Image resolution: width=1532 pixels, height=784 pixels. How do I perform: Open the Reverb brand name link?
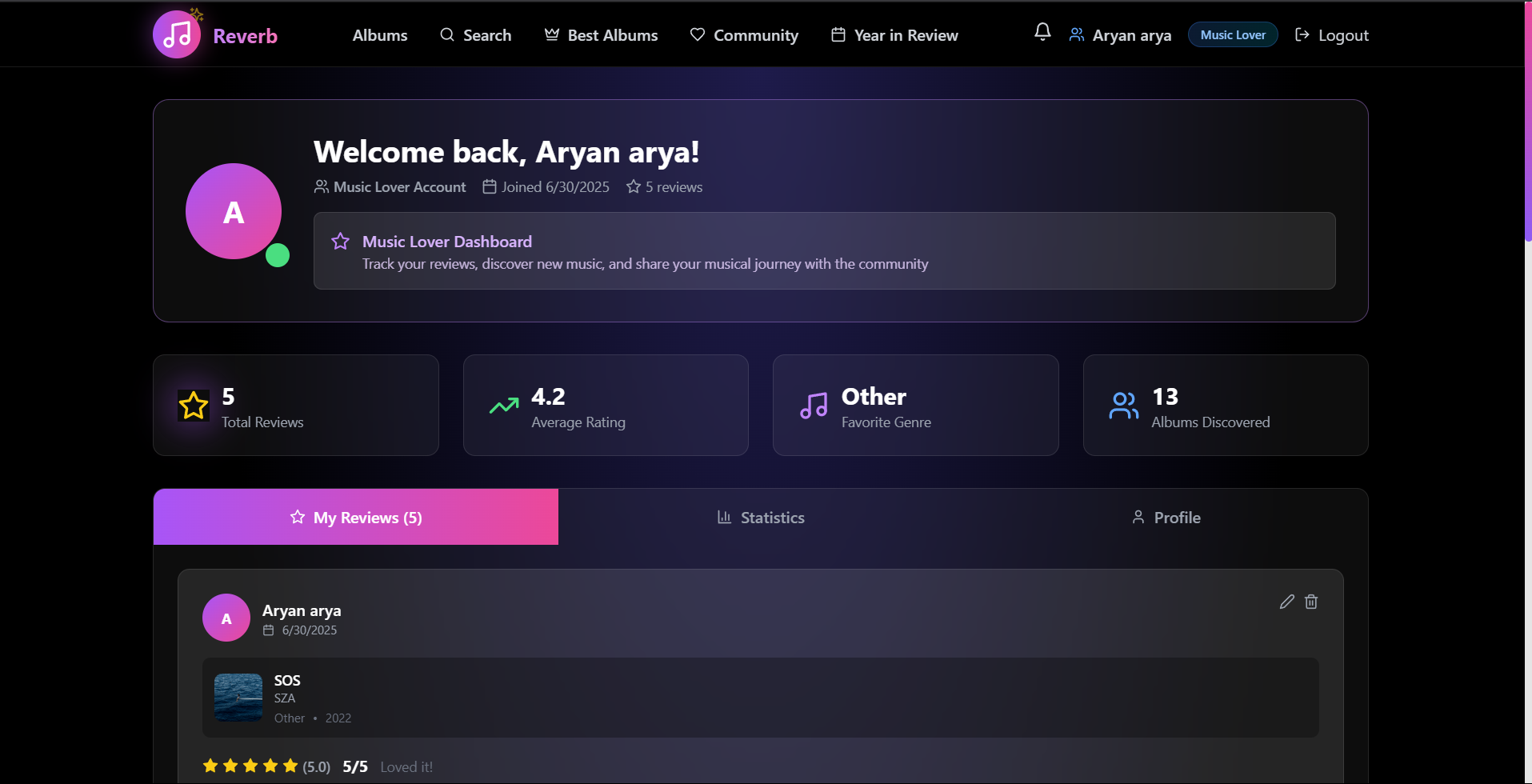[245, 36]
